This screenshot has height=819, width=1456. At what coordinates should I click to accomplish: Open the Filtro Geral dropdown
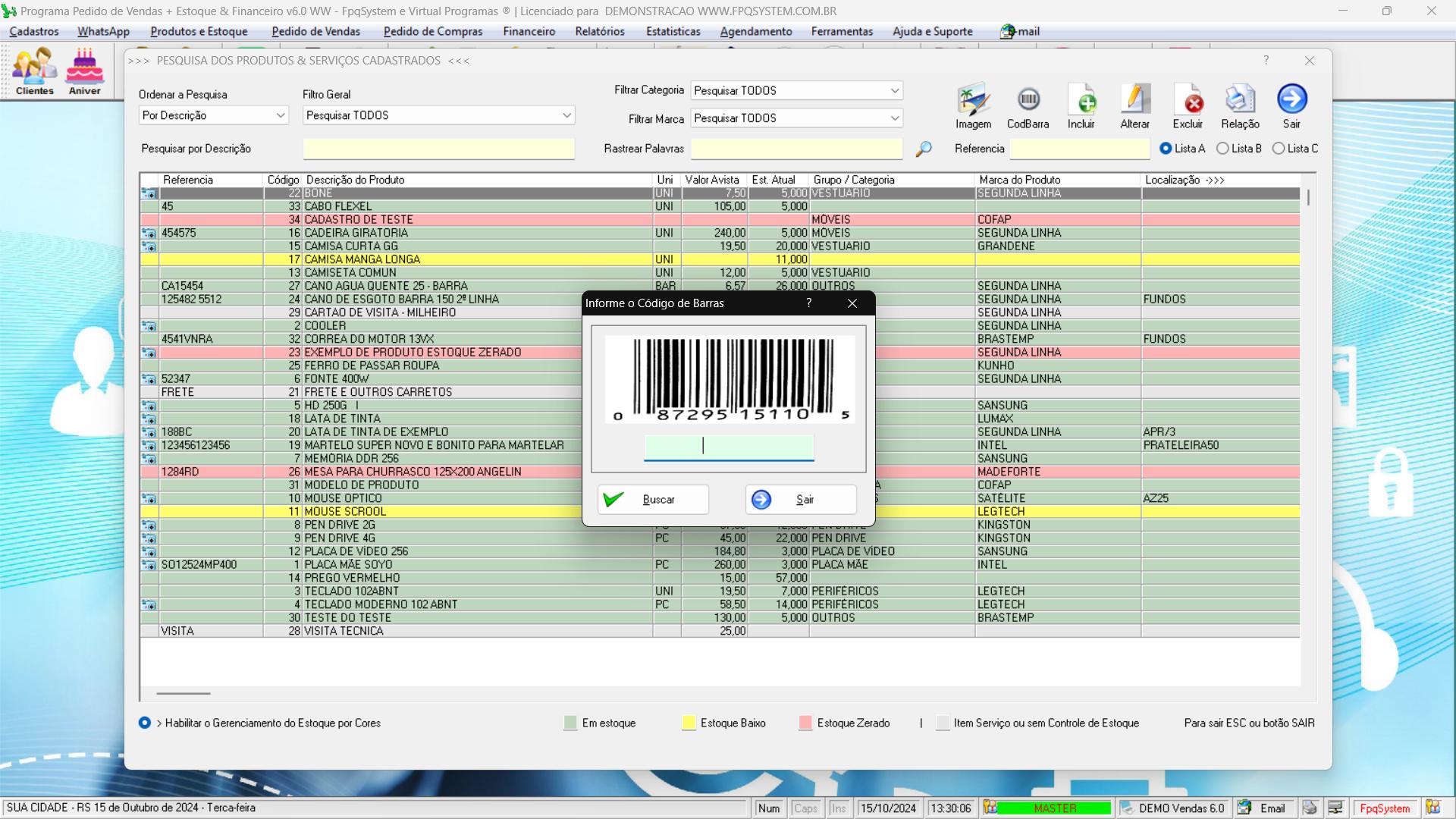(438, 115)
